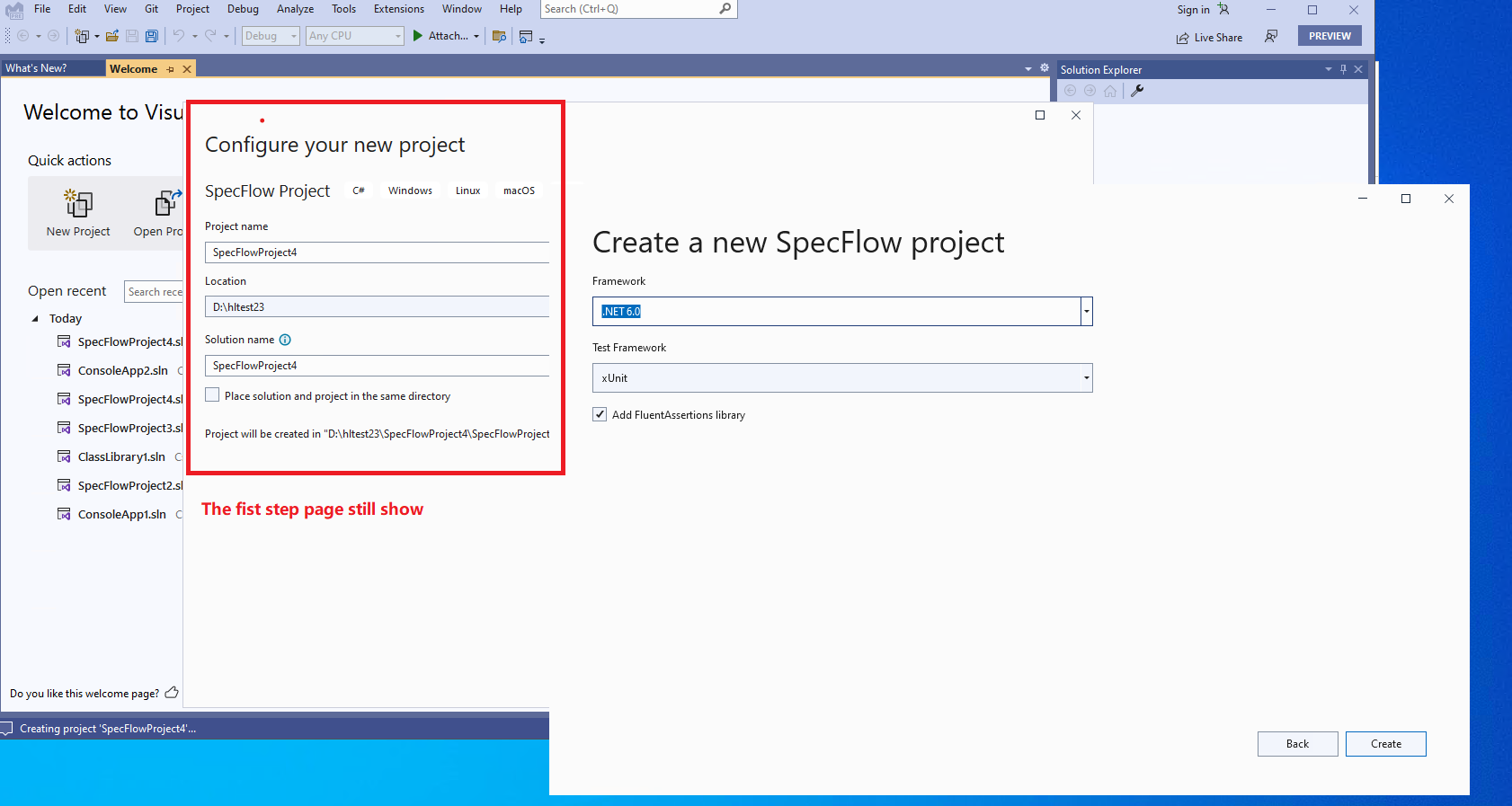Click the window layout icon after Find in Files

(527, 36)
